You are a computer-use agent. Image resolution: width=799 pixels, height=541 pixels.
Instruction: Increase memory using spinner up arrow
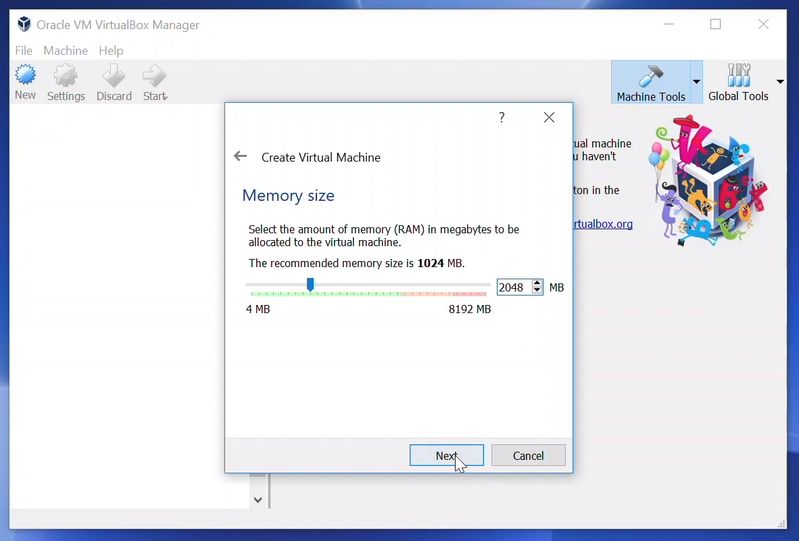coord(537,283)
